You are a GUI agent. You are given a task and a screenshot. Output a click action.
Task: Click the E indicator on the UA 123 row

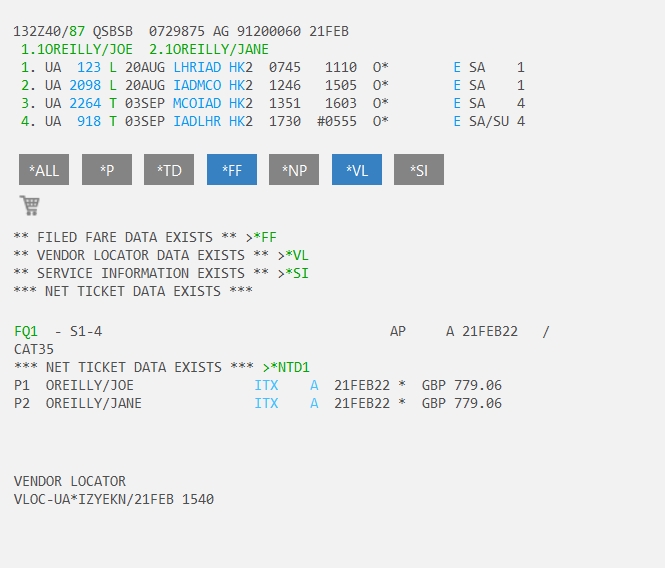tap(457, 67)
